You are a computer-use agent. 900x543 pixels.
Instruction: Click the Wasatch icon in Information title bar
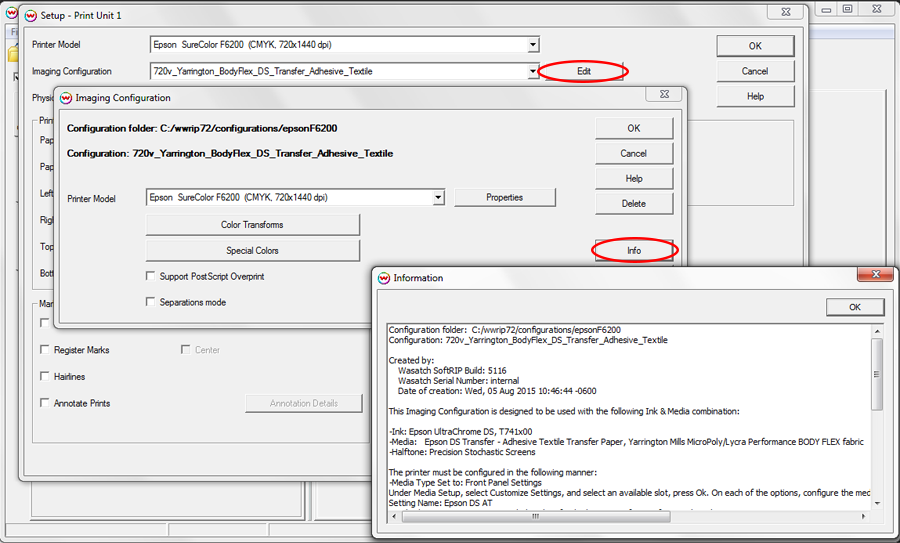tap(384, 278)
